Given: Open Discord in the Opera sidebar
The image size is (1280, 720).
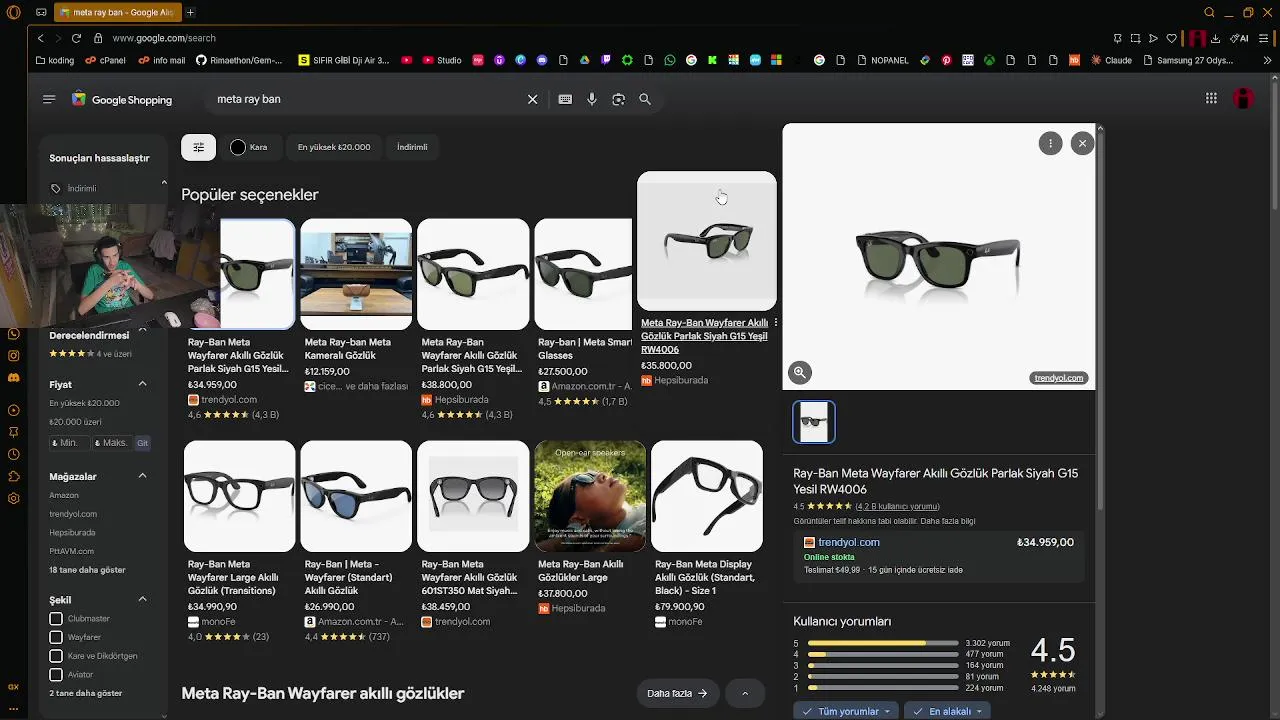Looking at the screenshot, I should [x=13, y=377].
